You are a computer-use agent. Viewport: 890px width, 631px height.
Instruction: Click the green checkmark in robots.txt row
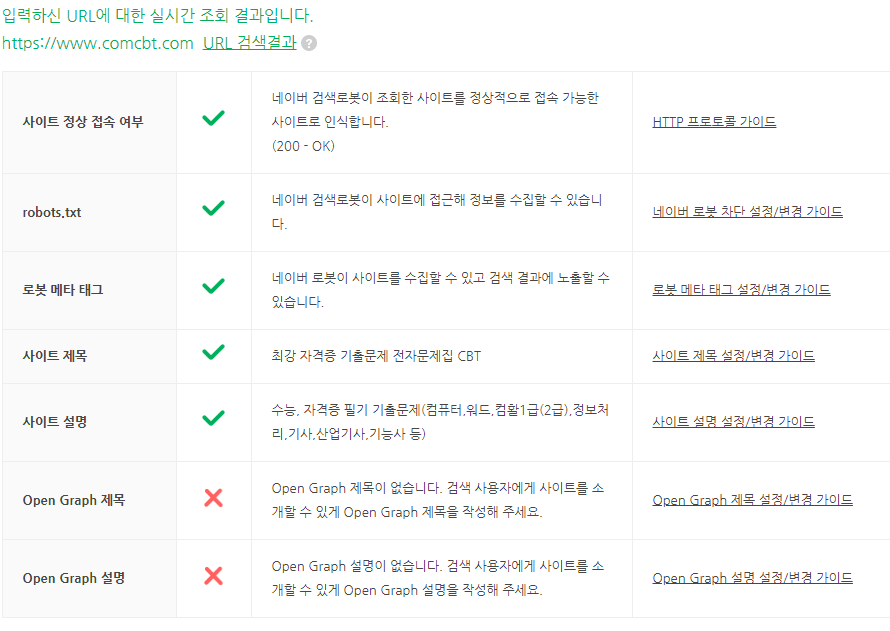[213, 208]
